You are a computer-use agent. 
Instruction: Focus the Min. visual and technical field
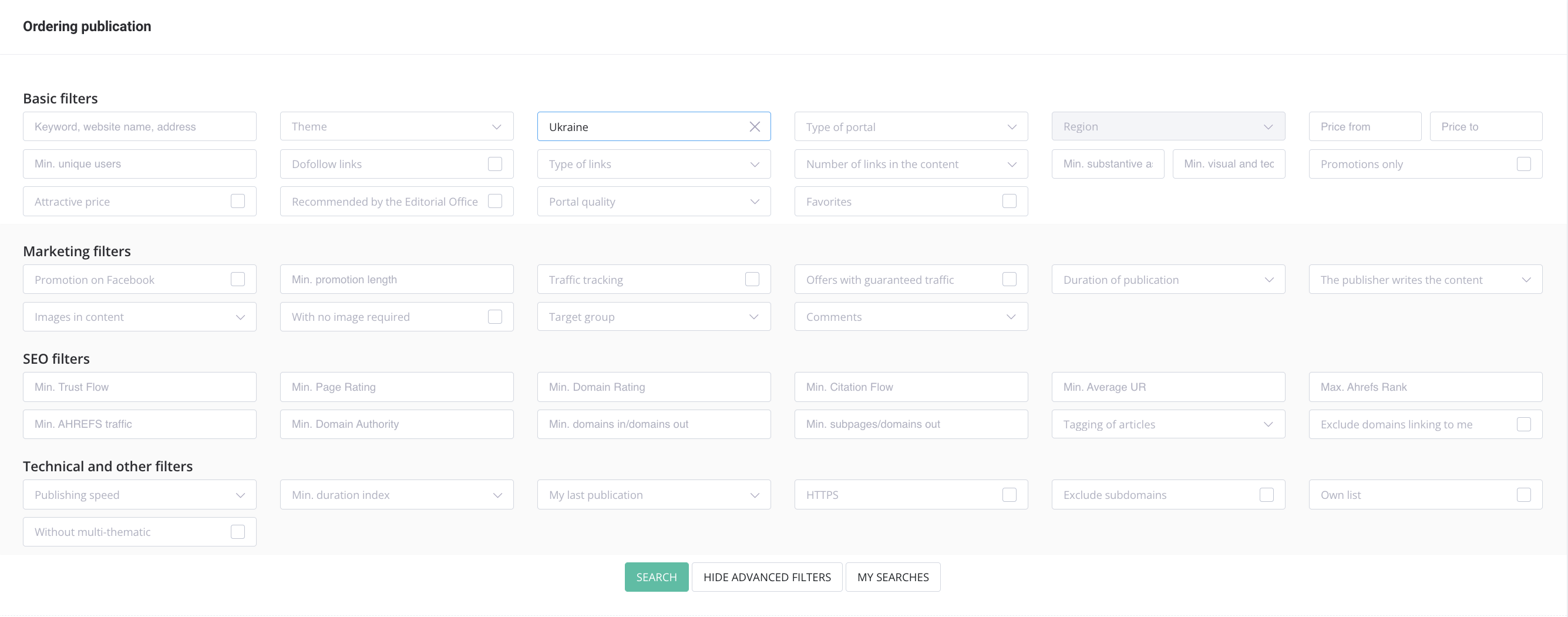1229,164
